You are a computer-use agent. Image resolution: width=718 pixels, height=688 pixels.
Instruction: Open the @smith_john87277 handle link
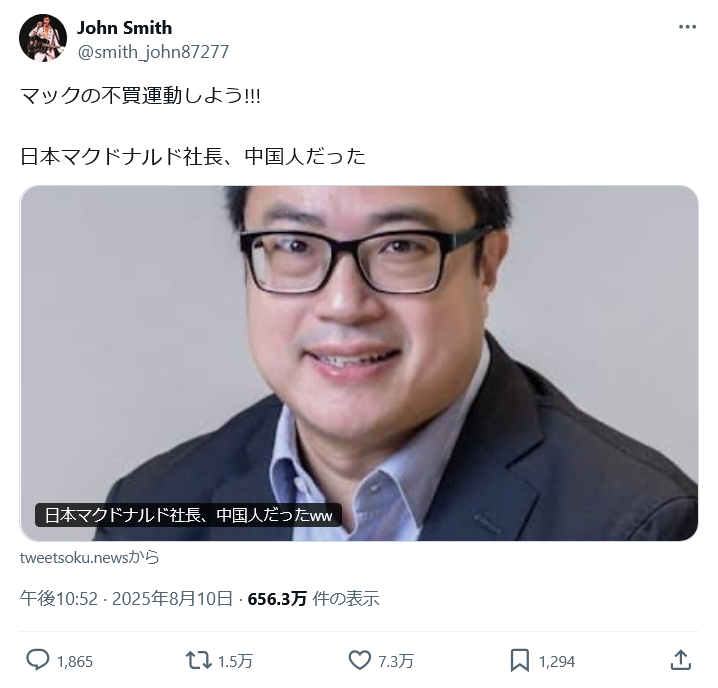click(153, 52)
